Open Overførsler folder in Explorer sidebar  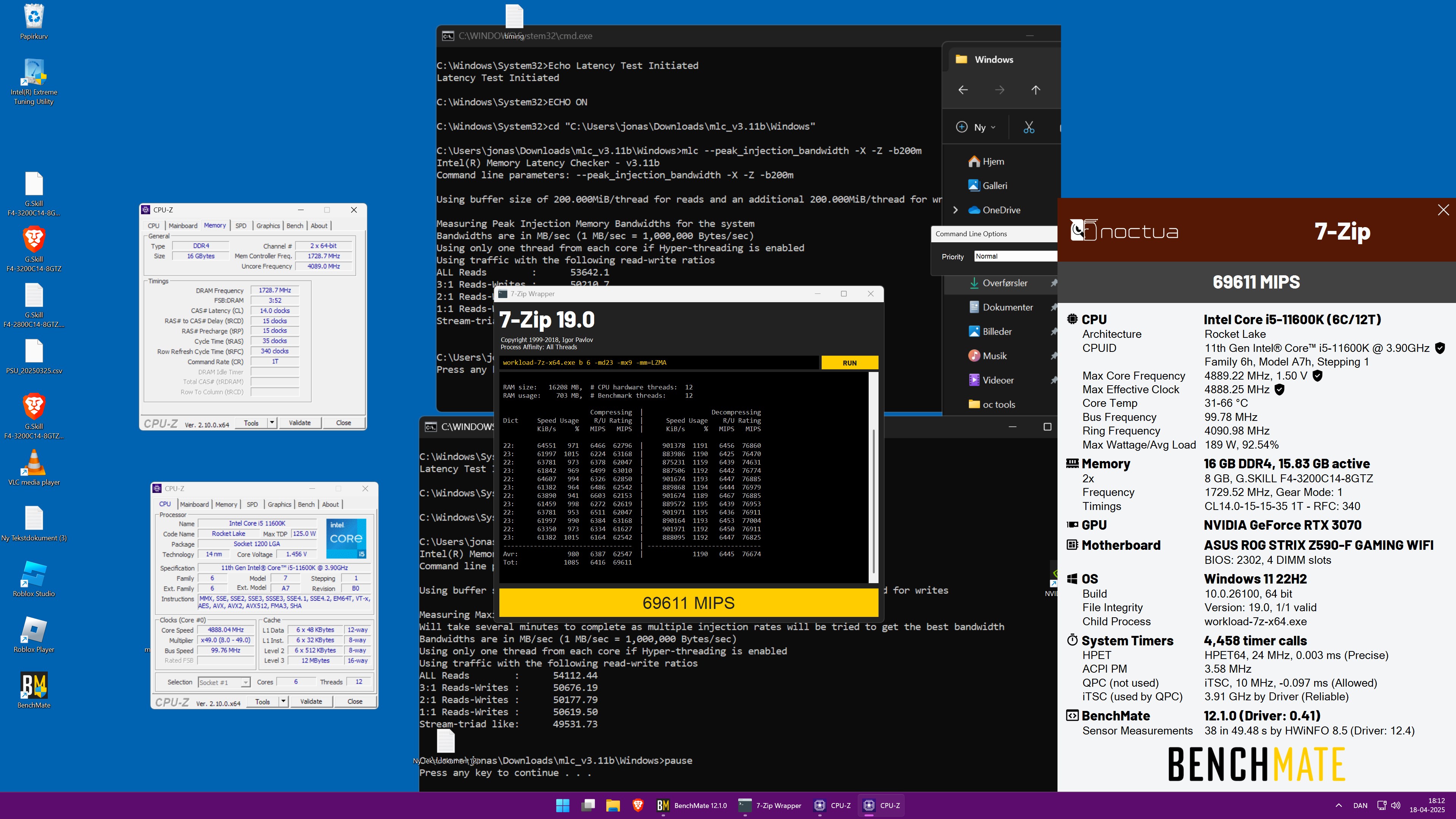point(998,283)
